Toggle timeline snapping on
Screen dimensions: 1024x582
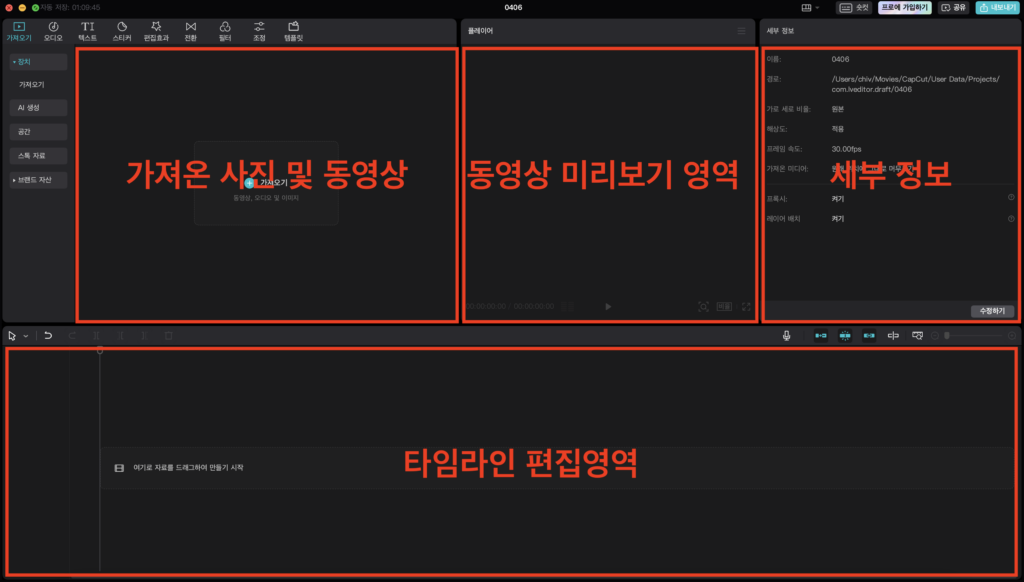click(845, 336)
